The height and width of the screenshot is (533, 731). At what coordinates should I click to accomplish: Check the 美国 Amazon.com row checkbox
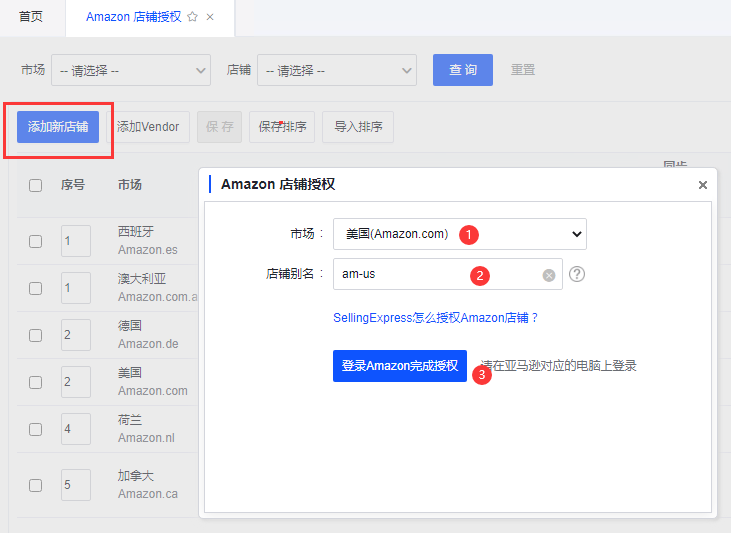pos(35,382)
